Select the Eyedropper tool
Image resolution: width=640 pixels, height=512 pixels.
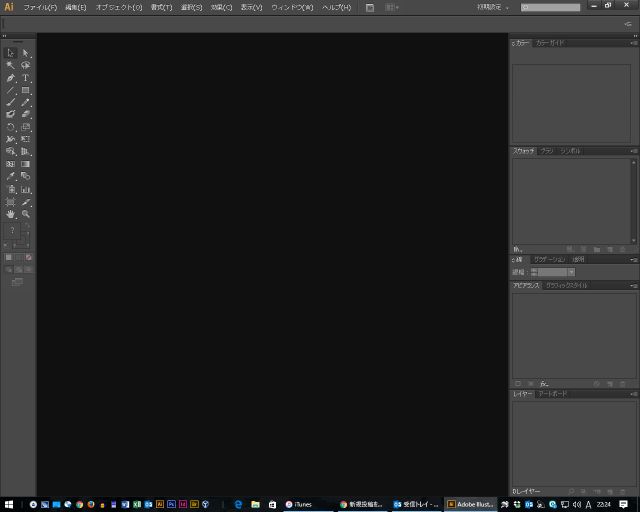11,176
